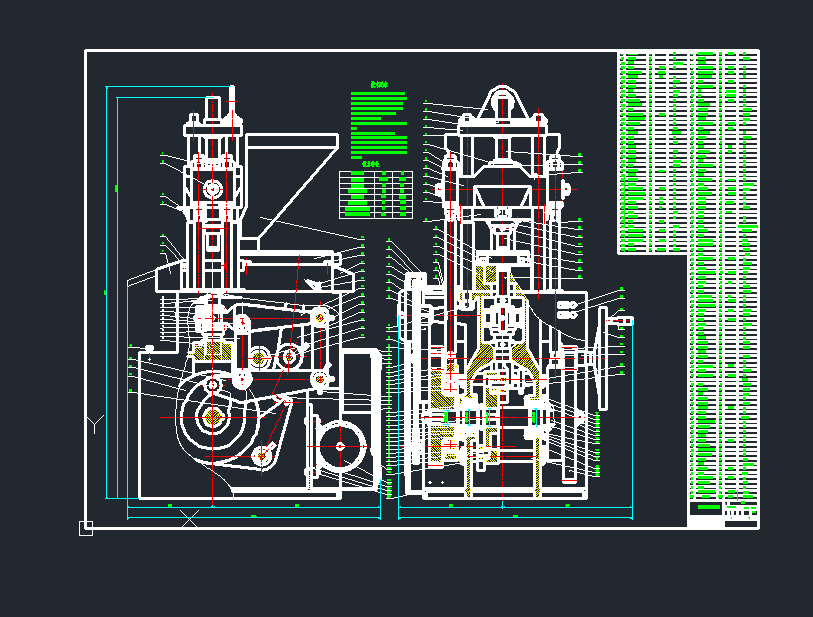Click the UCS Y-axis icon at left edge
813x617 pixels.
click(x=93, y=425)
